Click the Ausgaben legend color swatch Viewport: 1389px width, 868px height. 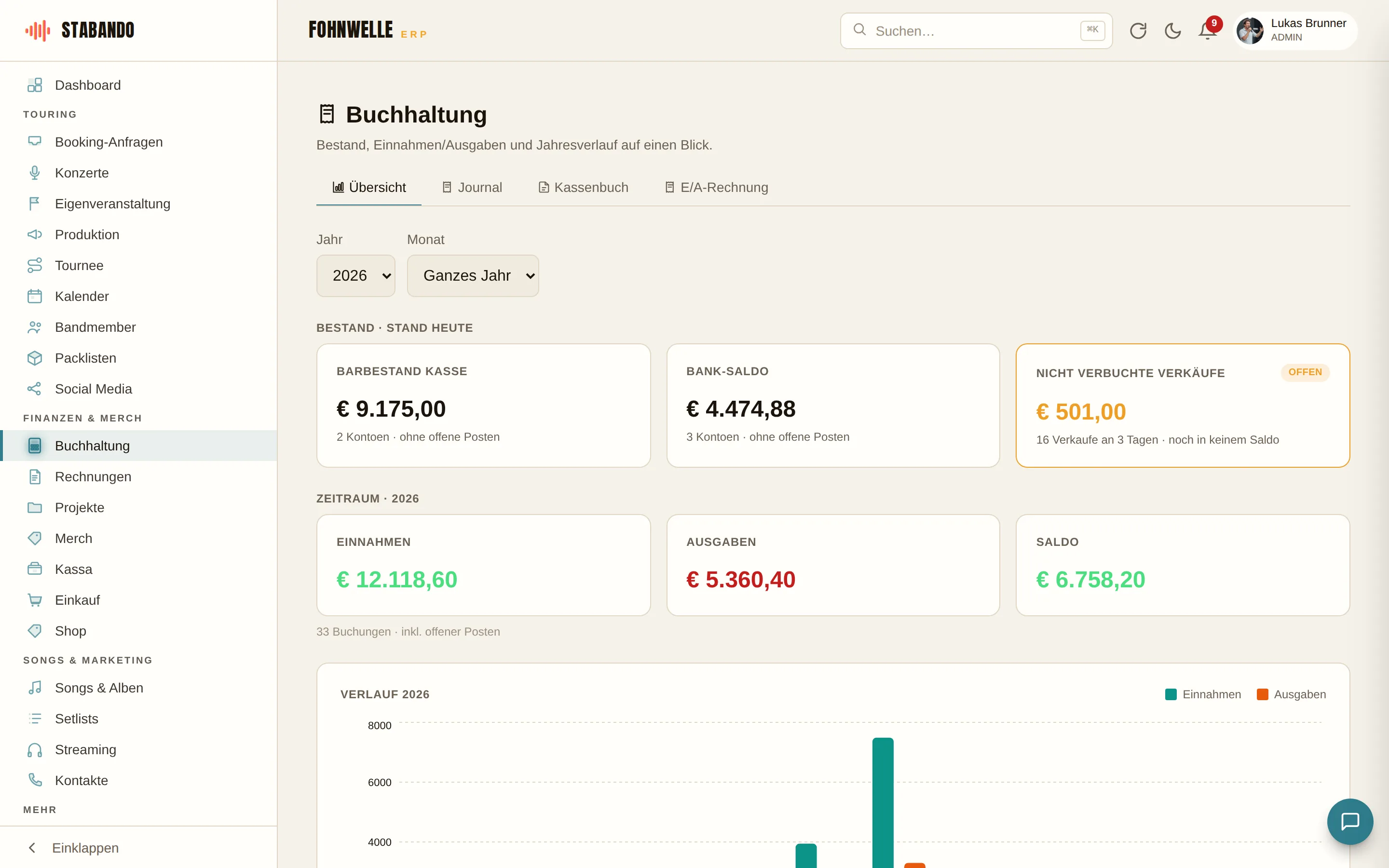[x=1262, y=694]
